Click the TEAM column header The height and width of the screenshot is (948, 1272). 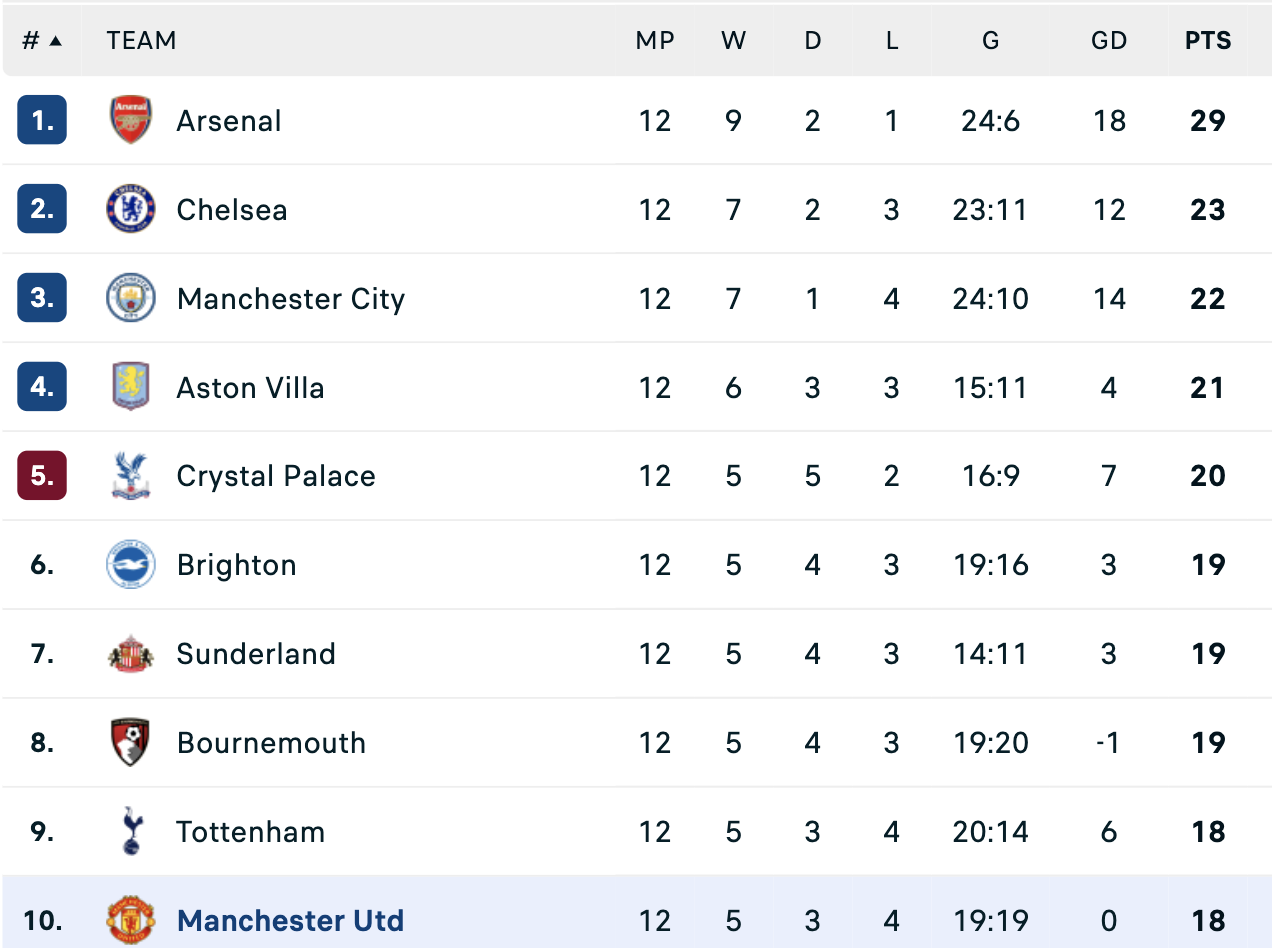tap(141, 40)
